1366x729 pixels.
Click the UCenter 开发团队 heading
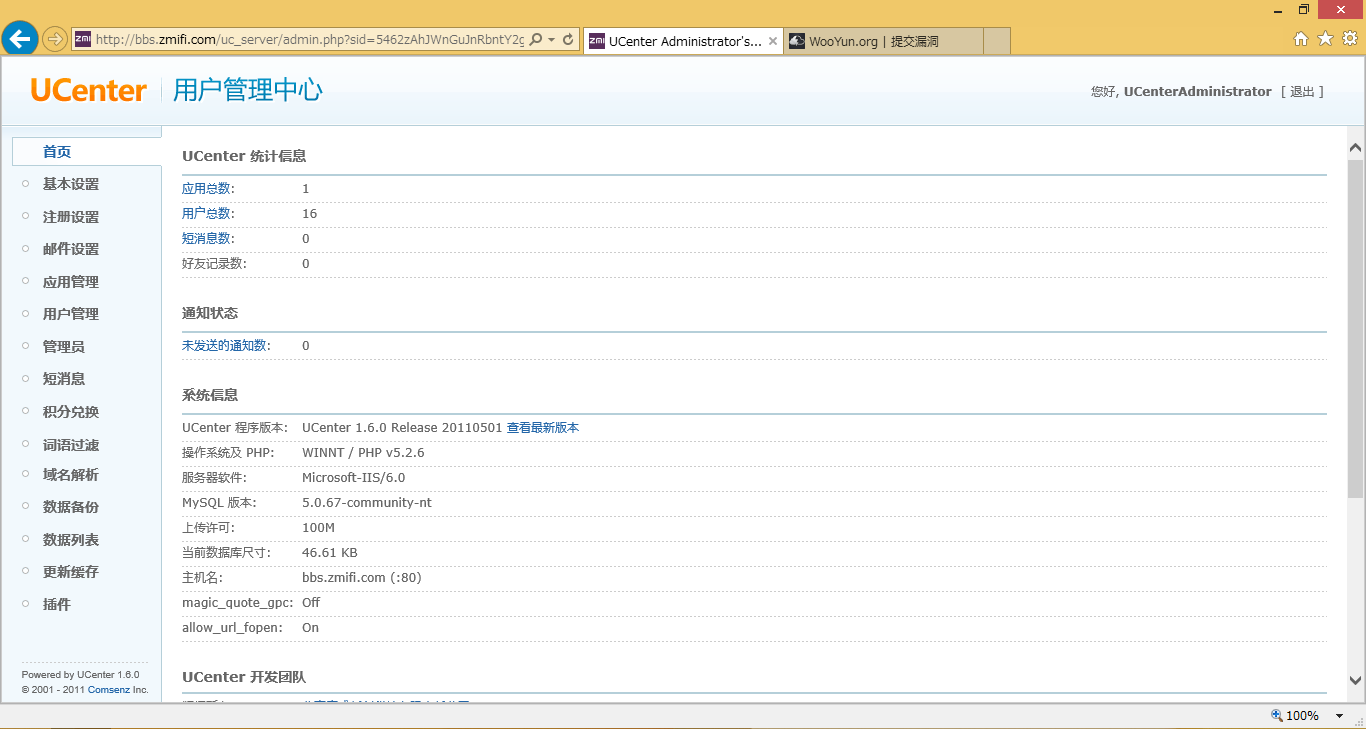coord(244,677)
